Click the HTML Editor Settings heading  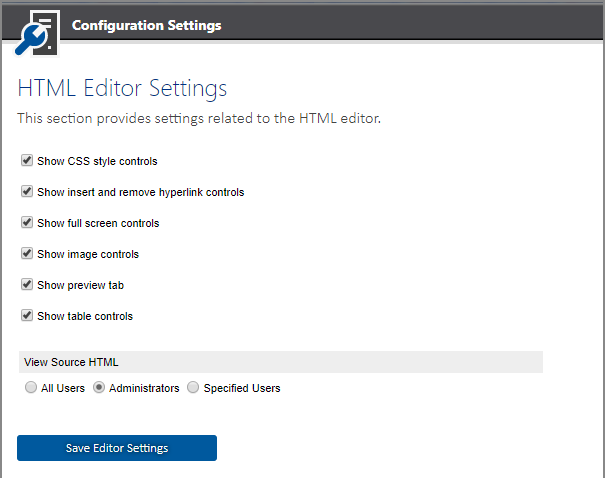[x=122, y=88]
